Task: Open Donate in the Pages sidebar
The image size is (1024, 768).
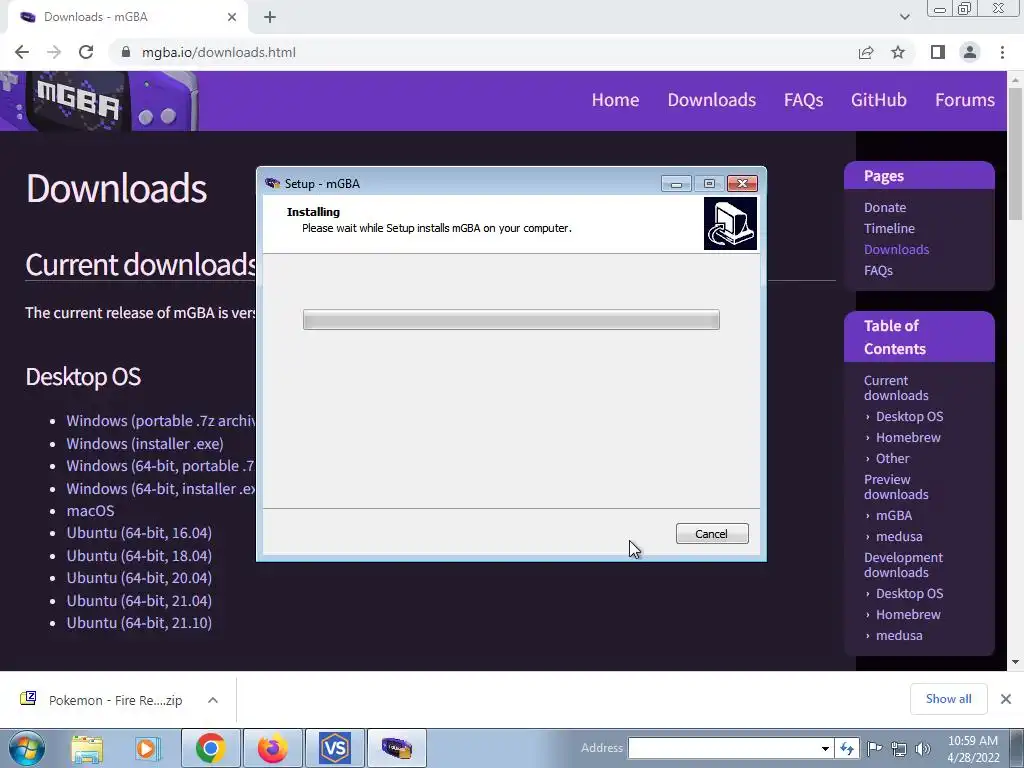Action: click(x=885, y=208)
